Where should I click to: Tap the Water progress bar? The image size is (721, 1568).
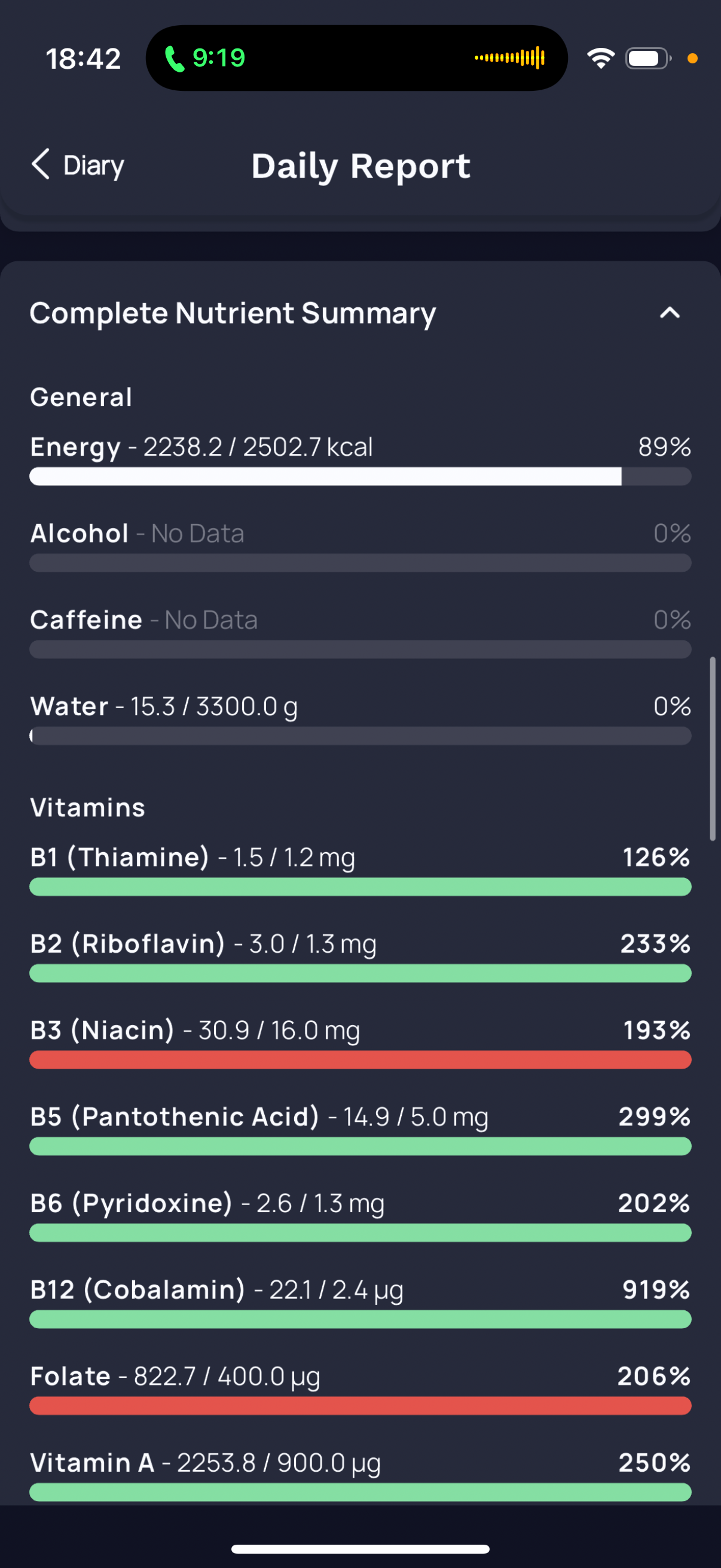(360, 736)
